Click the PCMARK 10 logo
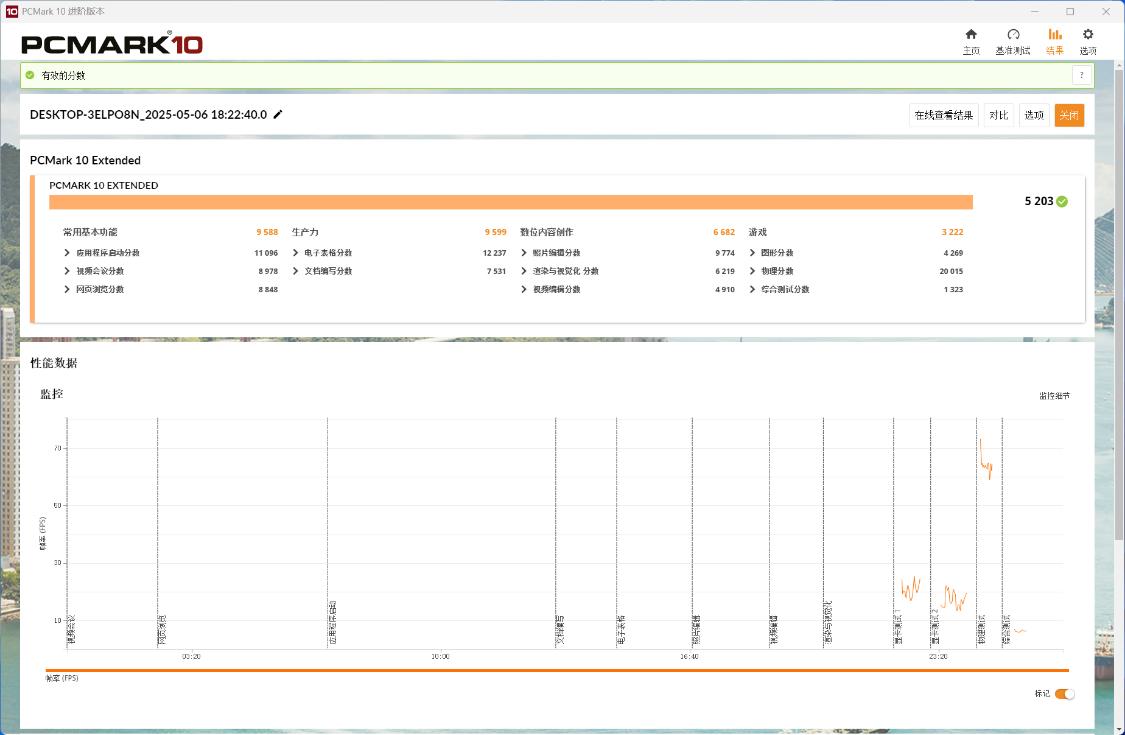 click(x=112, y=45)
